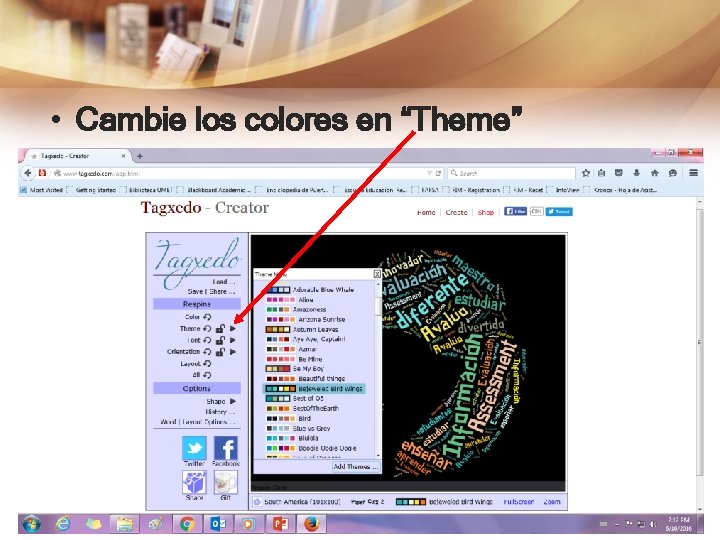Open the Orientation menu arrow

point(233,352)
